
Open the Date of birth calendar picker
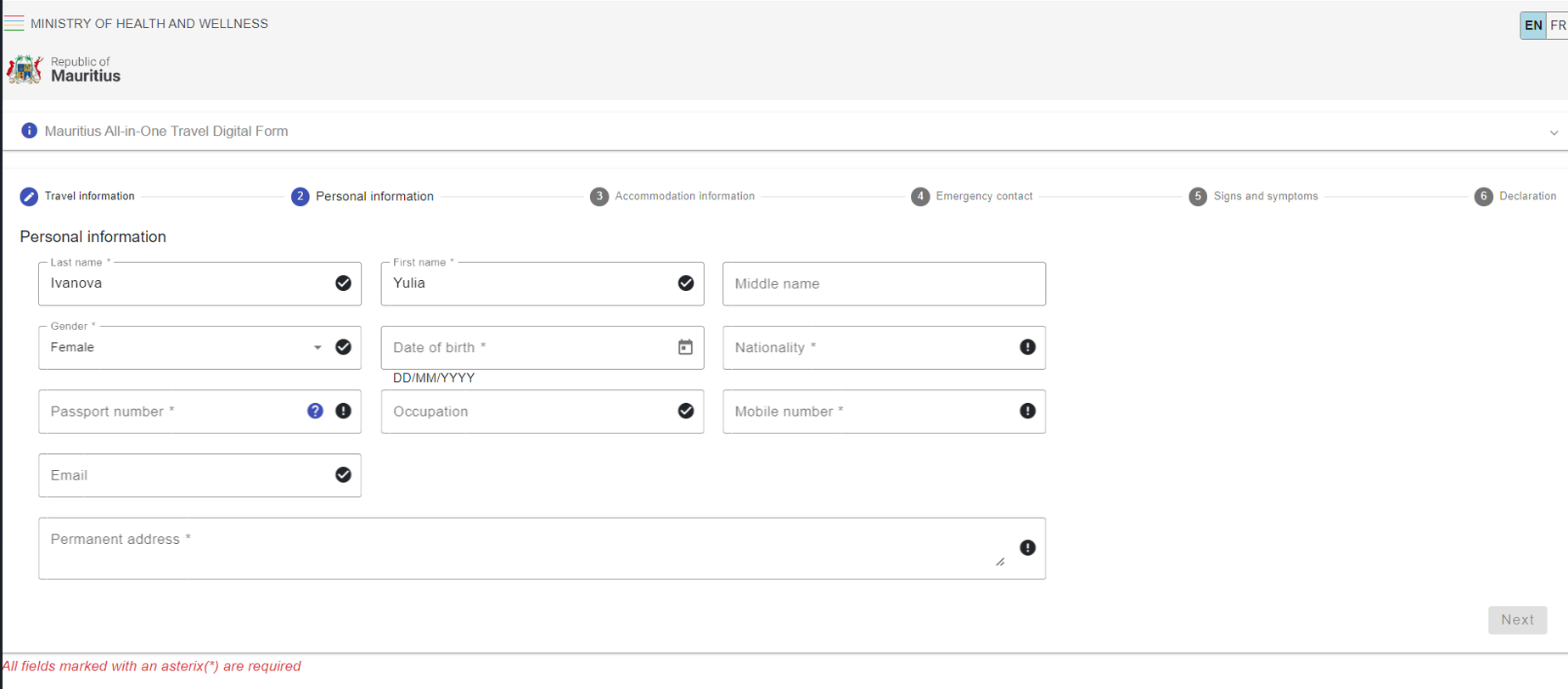685,347
